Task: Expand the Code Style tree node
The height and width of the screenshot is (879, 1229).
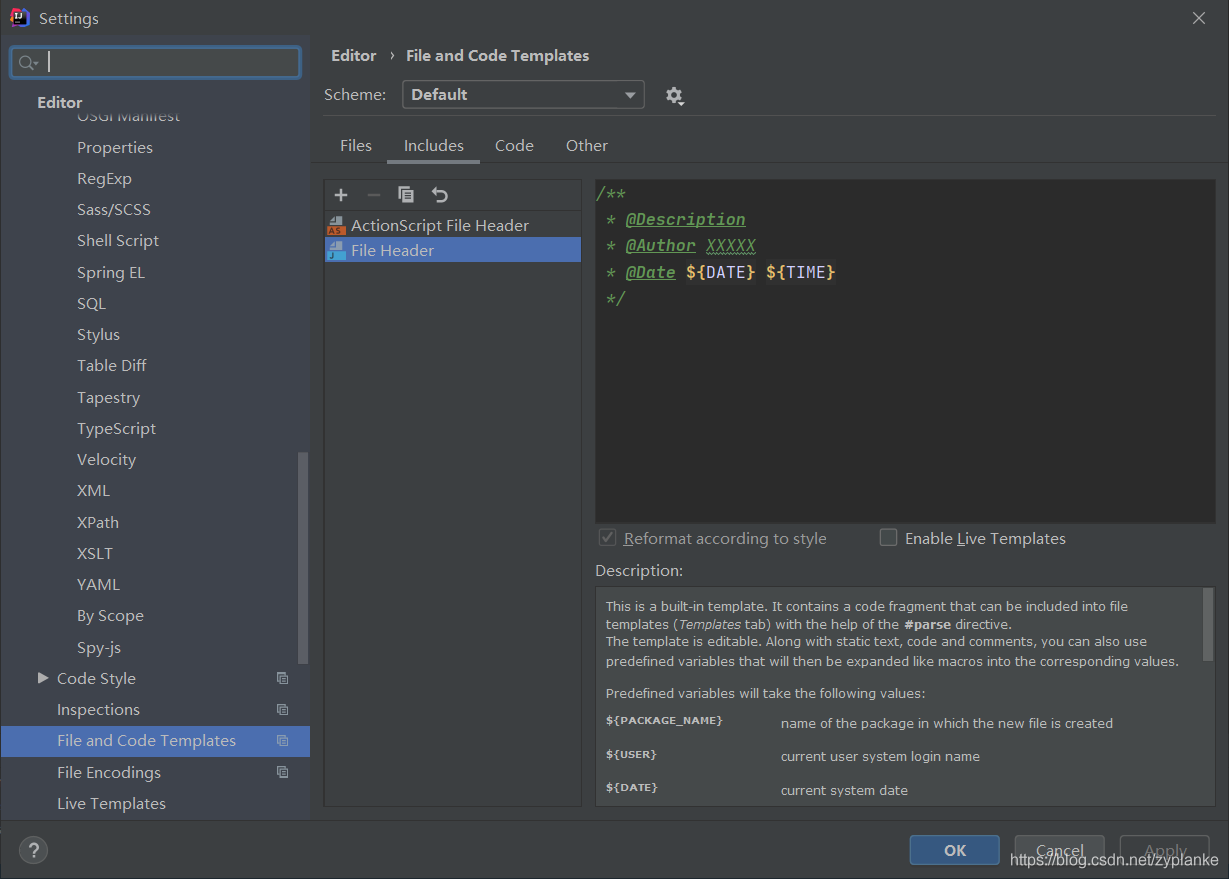Action: [42, 678]
